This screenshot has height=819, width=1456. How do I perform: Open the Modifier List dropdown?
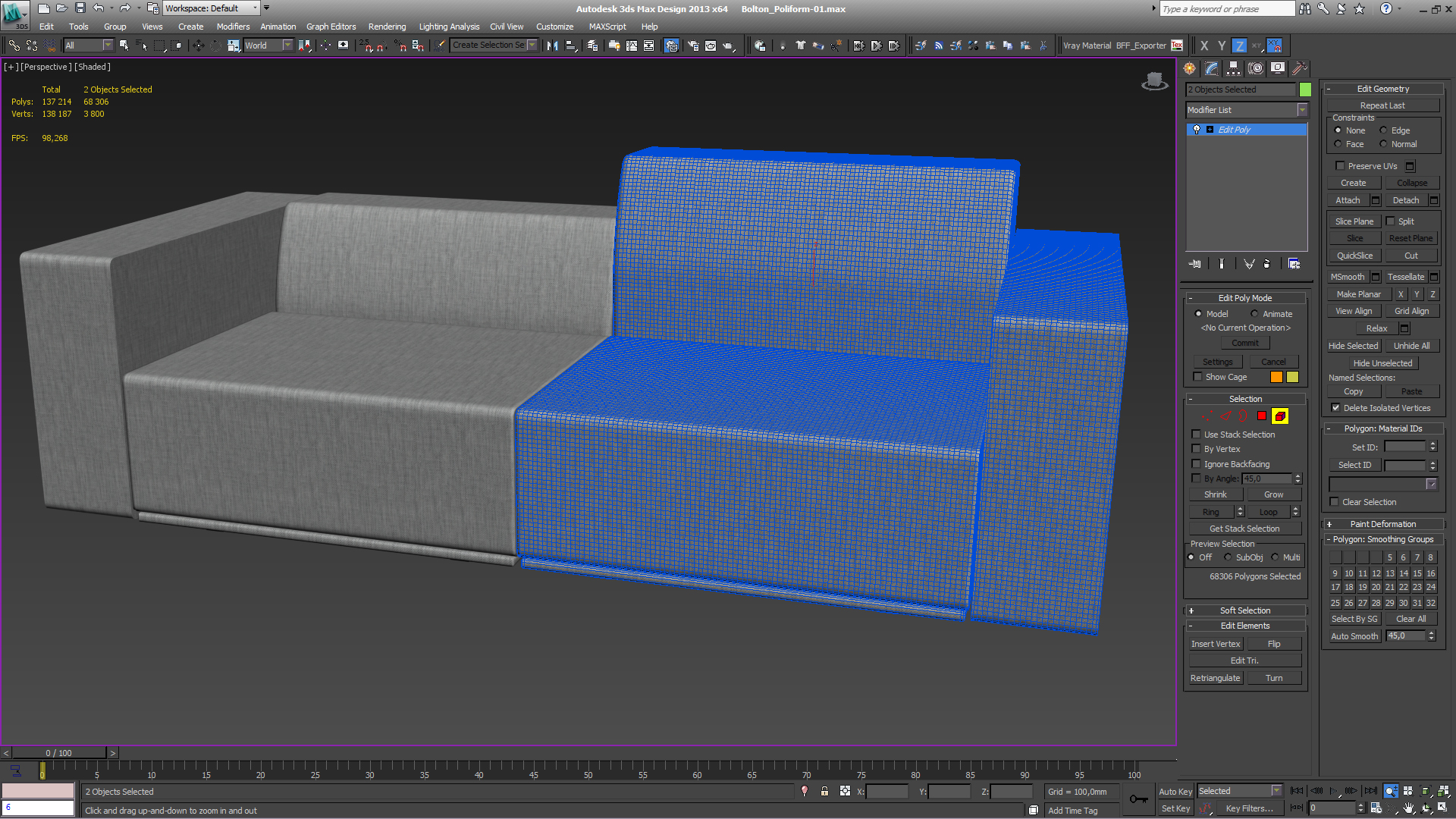coord(1304,110)
